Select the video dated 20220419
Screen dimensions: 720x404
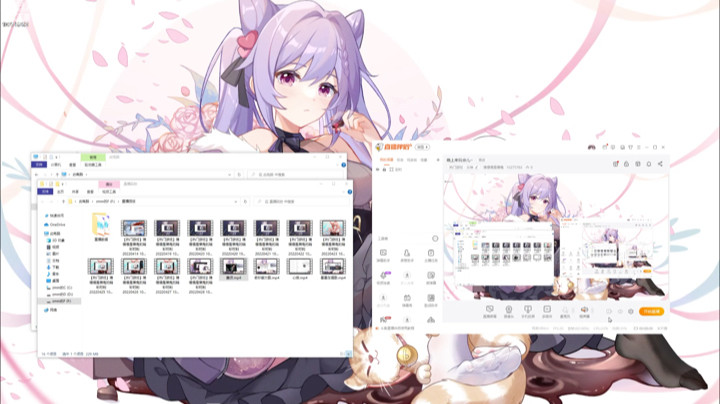pos(167,238)
